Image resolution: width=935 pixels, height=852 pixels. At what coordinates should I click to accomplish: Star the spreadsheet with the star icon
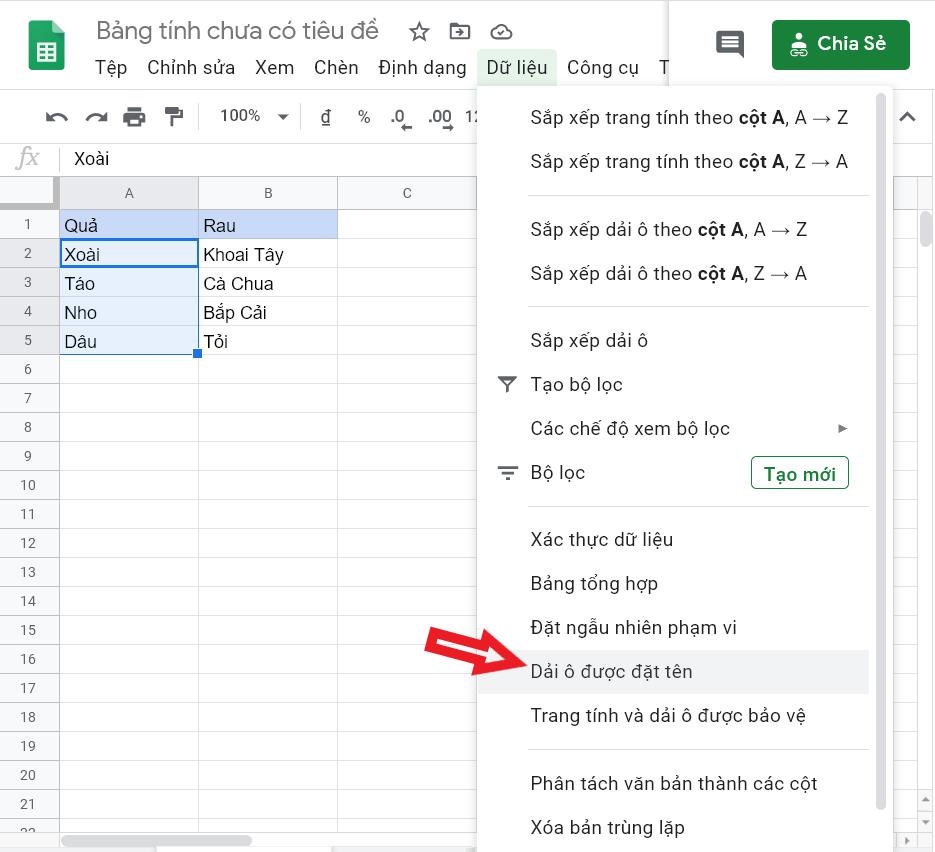click(418, 32)
